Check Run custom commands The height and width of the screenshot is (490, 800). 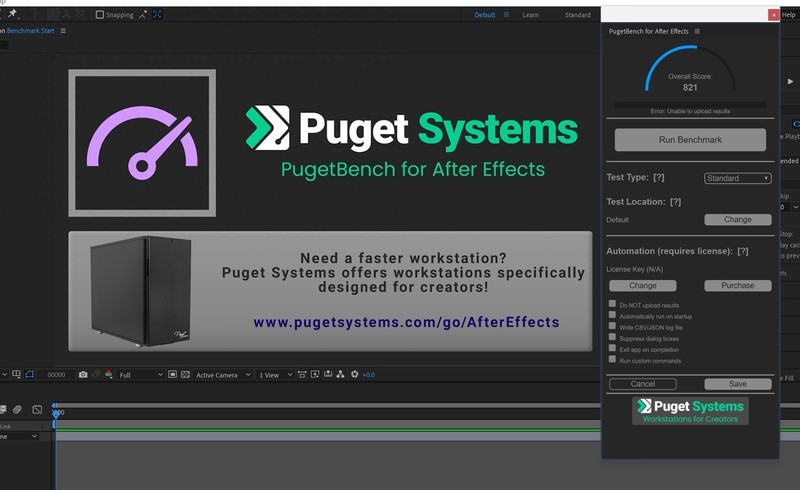click(x=612, y=359)
